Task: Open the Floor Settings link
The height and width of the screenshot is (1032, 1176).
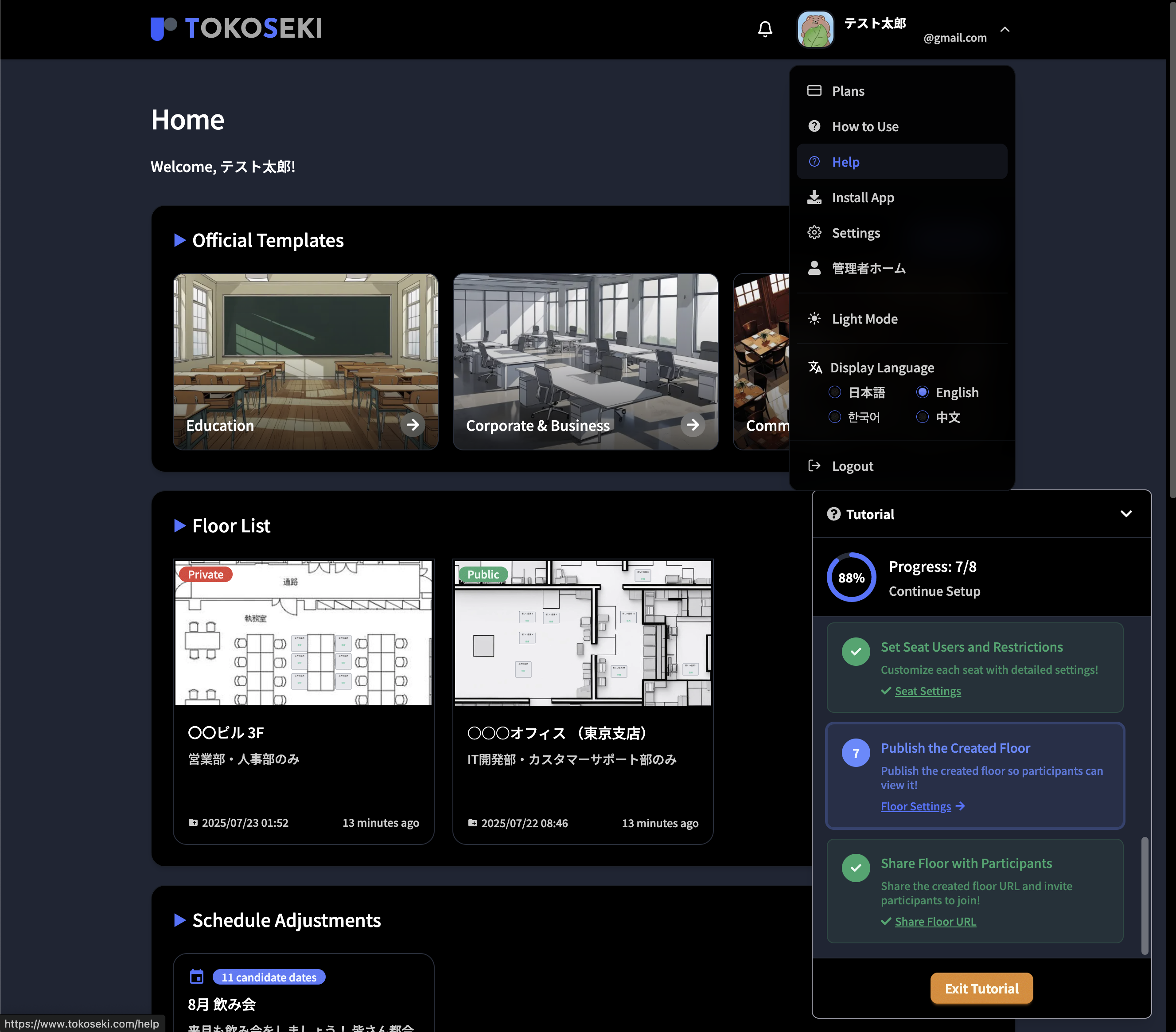Action: coord(916,806)
